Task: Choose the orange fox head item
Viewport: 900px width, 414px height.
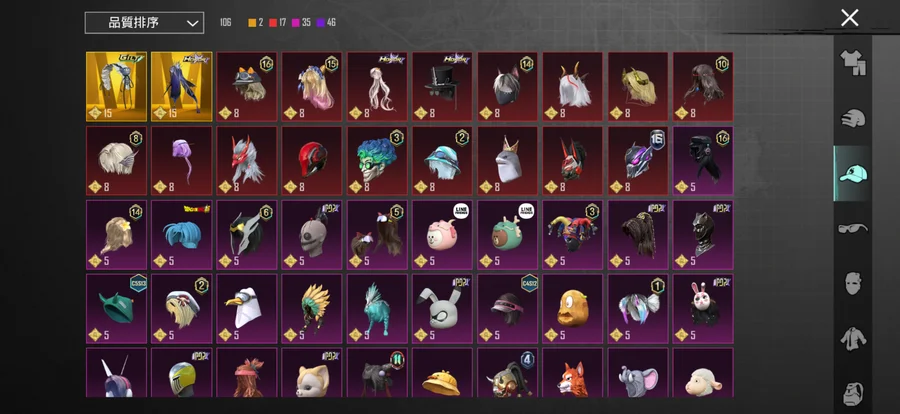Action: pos(572,372)
